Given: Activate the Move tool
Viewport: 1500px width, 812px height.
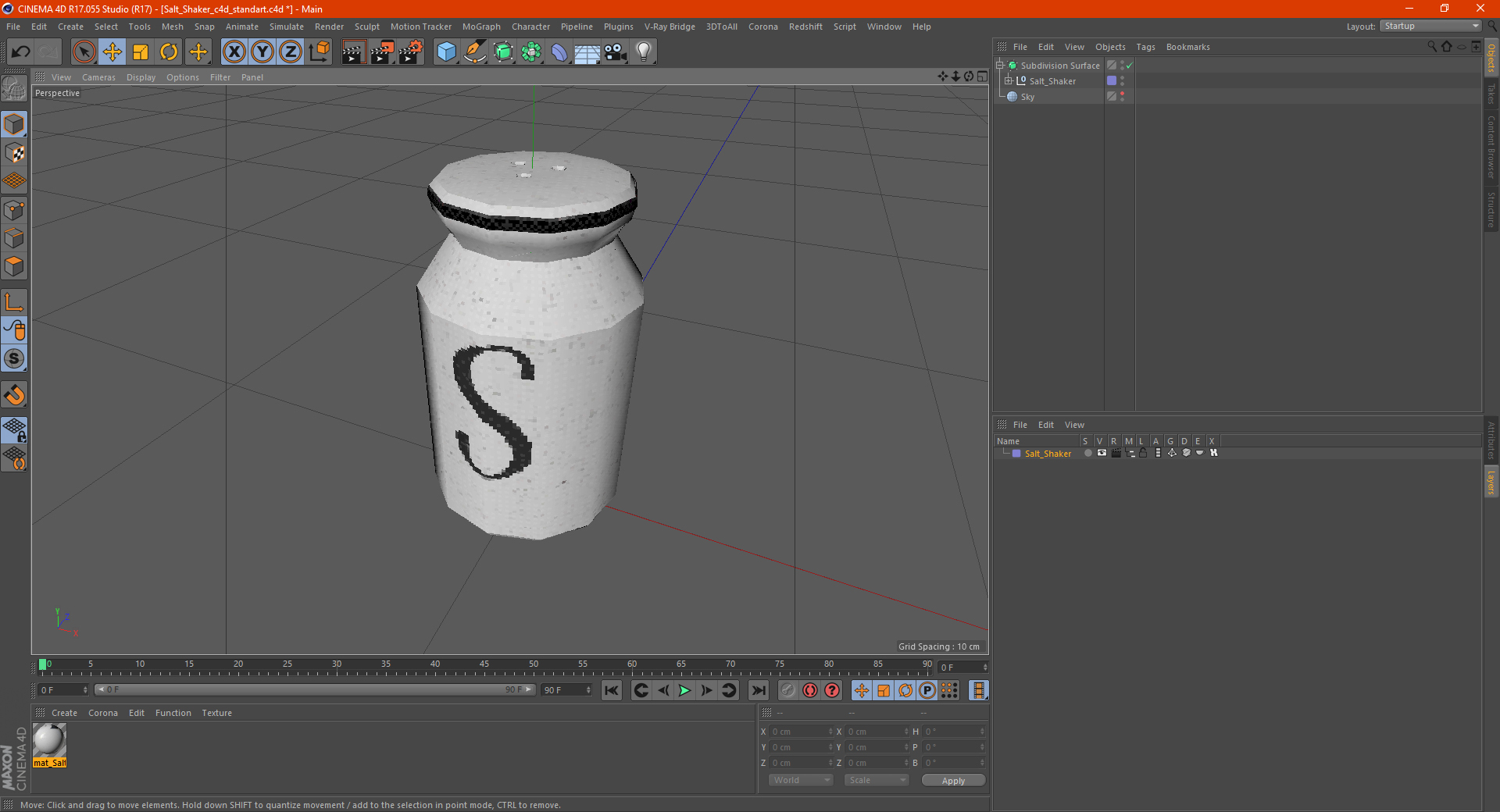Looking at the screenshot, I should tap(112, 52).
